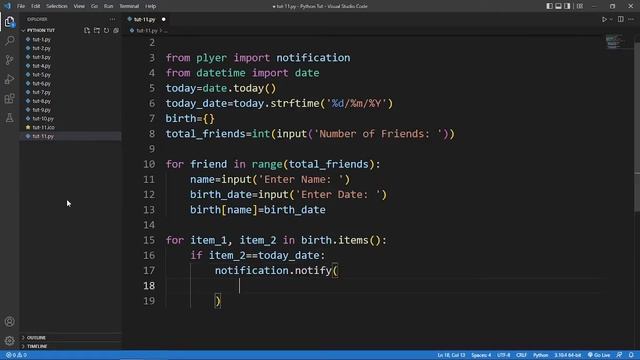Split the editor to the right
Image resolution: width=640 pixels, height=360 pixels.
(x=620, y=19)
